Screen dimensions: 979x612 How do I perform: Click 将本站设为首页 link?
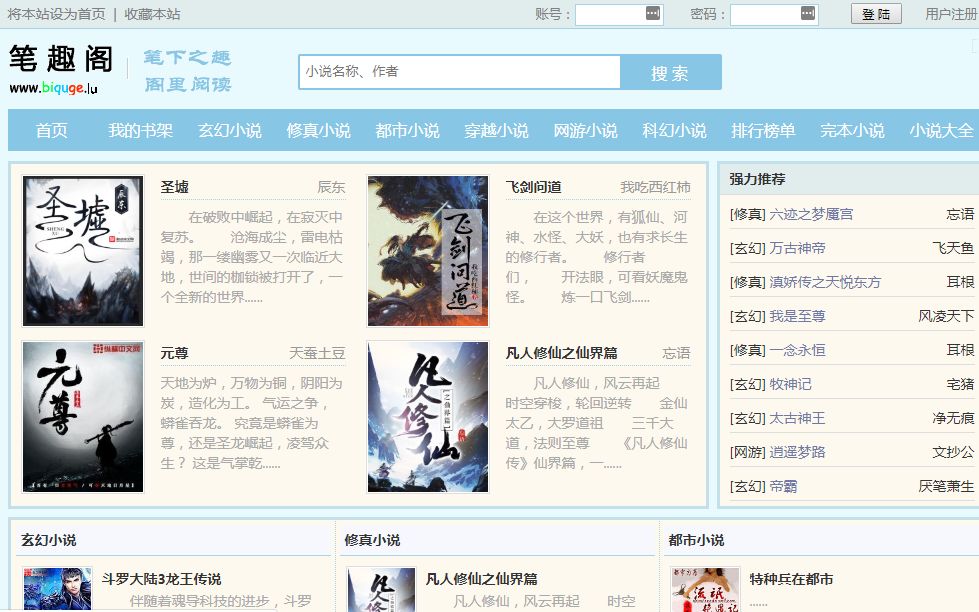(56, 14)
